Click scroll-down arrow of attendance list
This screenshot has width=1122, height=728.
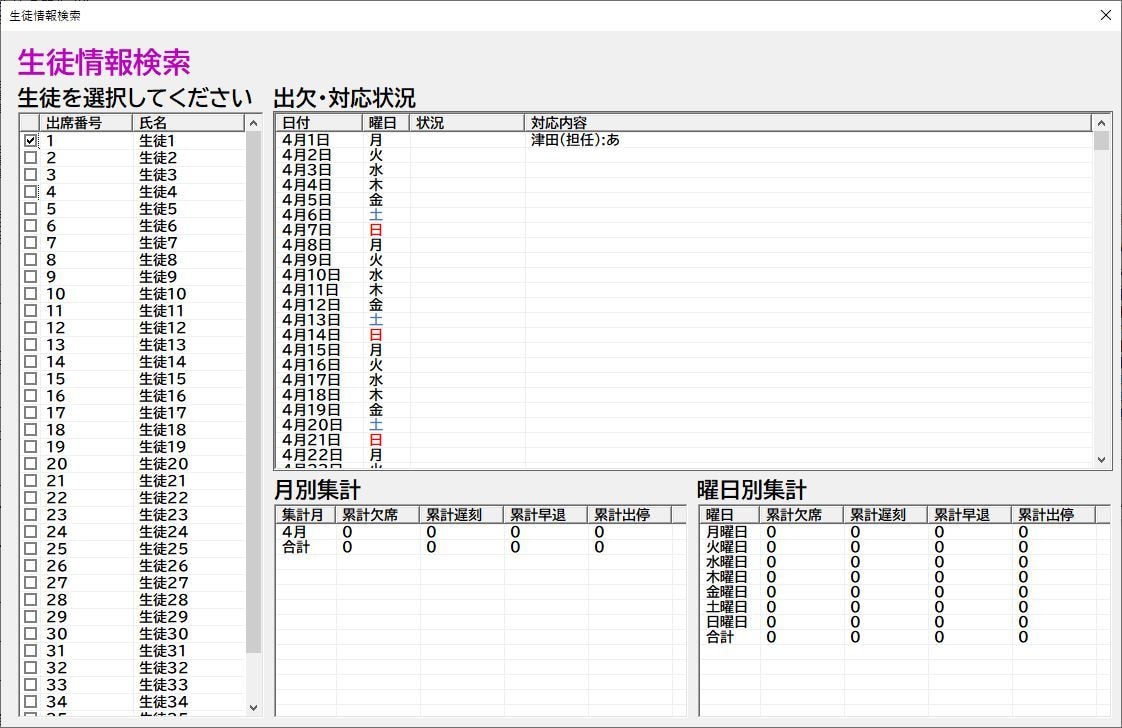pos(1101,460)
